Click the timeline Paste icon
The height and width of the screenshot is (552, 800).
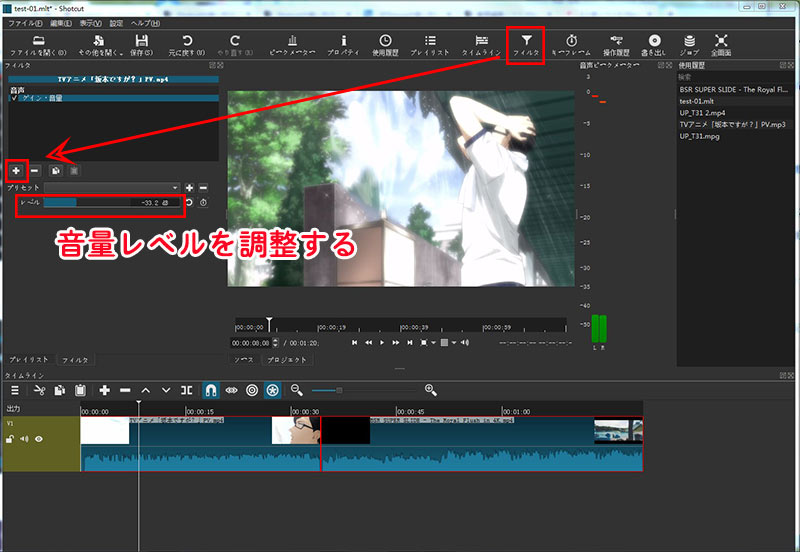pyautogui.click(x=80, y=390)
